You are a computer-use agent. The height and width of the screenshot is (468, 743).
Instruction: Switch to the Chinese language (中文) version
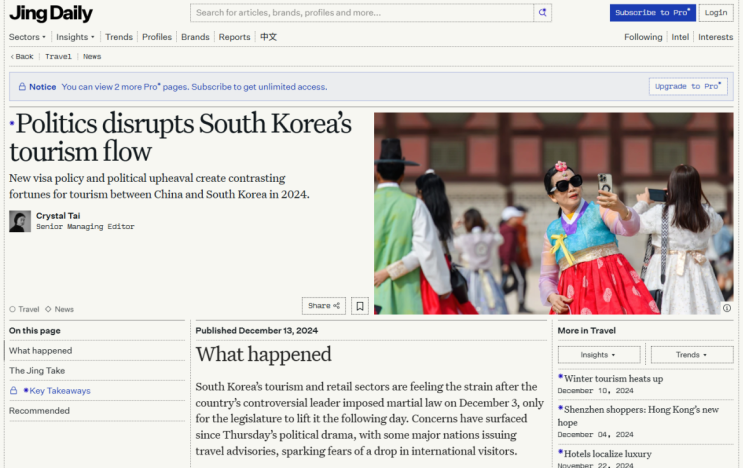[268, 37]
